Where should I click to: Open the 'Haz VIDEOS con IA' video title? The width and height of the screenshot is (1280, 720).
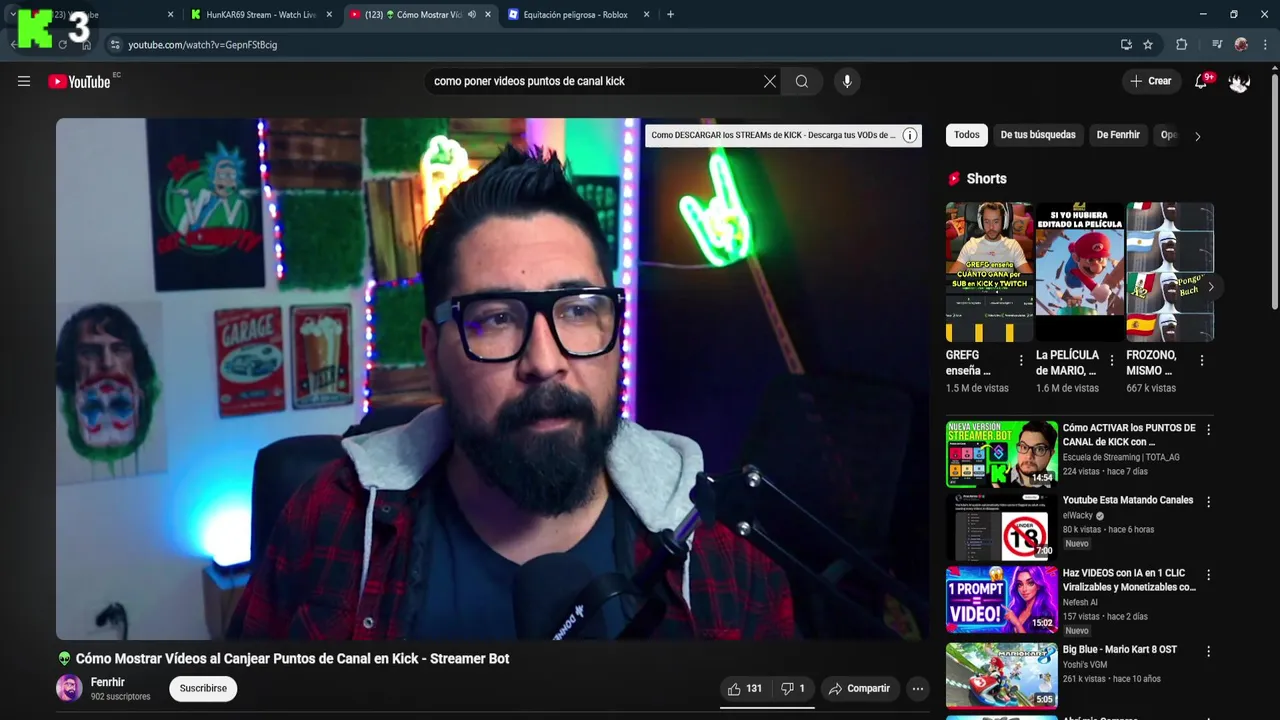pyautogui.click(x=1129, y=580)
